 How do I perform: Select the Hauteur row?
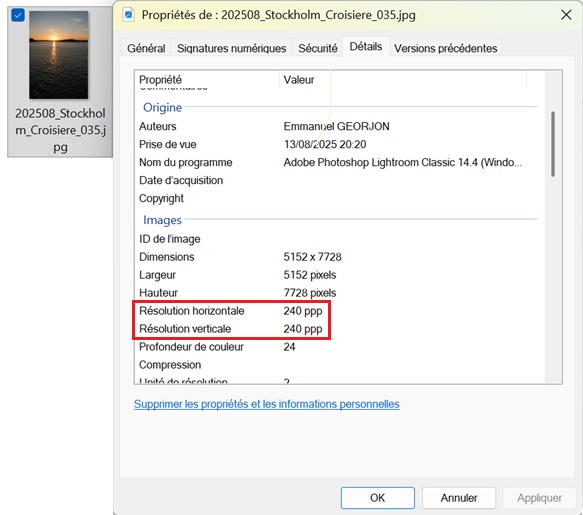(336, 293)
